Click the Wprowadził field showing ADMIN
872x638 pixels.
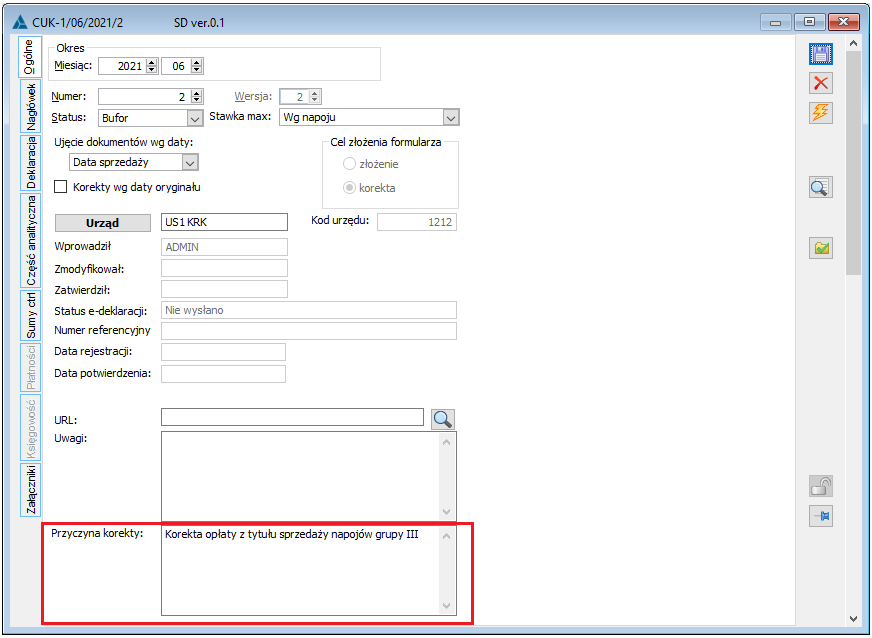224,247
